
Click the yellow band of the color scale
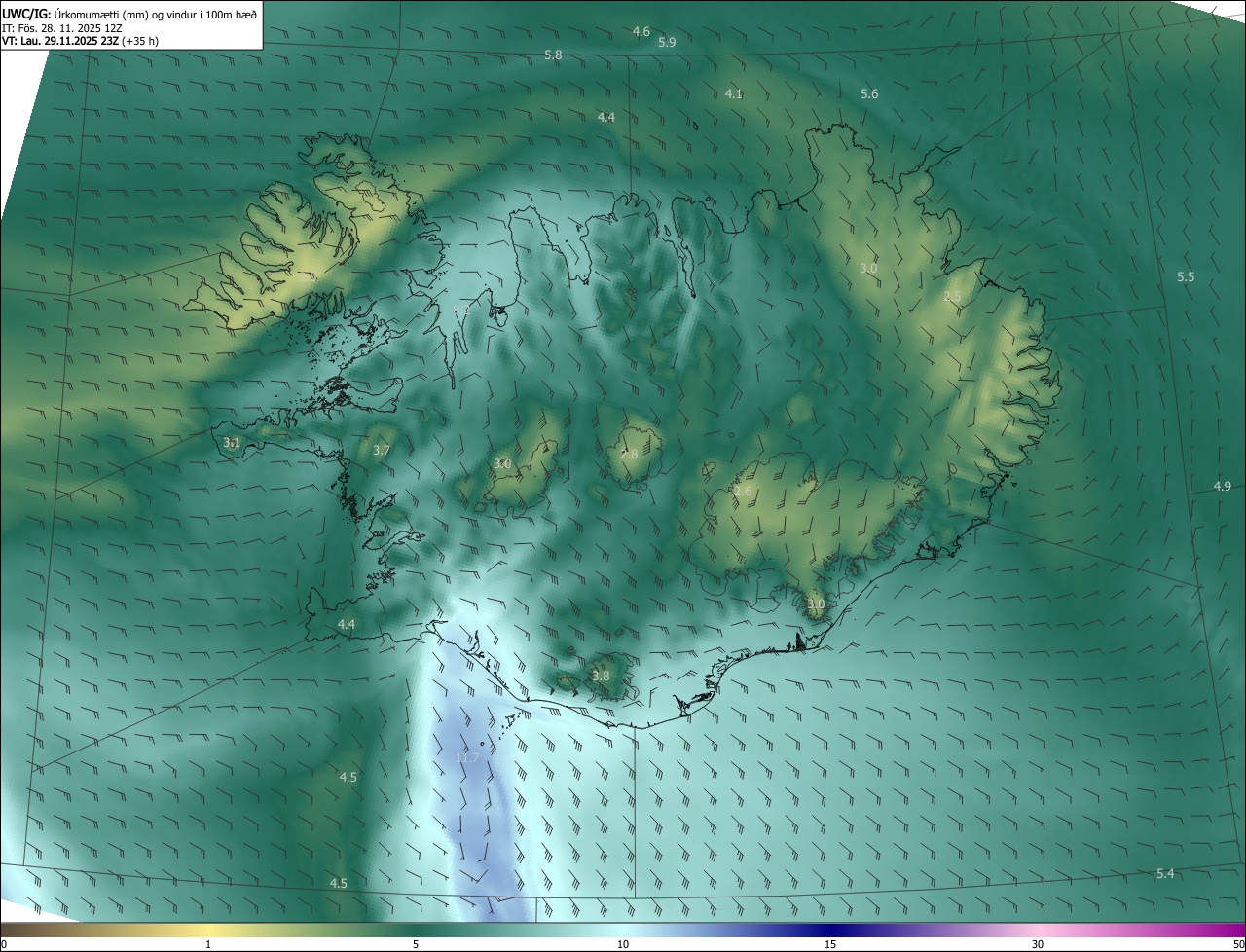[209, 930]
